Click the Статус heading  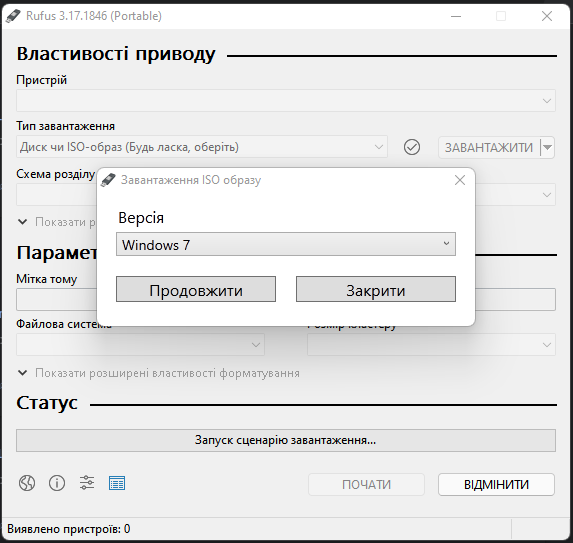click(x=47, y=403)
